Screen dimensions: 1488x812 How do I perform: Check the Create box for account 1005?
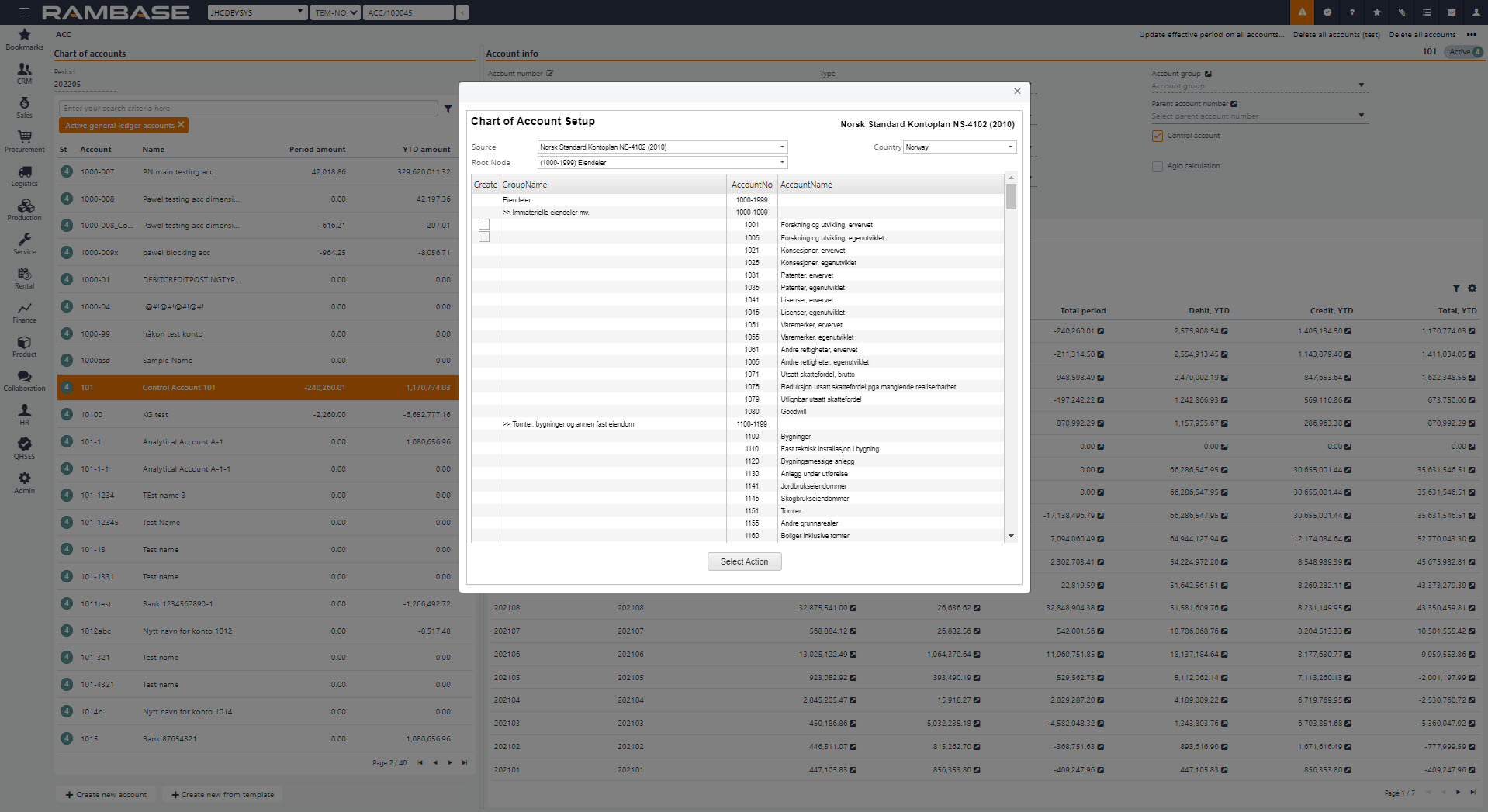click(484, 237)
